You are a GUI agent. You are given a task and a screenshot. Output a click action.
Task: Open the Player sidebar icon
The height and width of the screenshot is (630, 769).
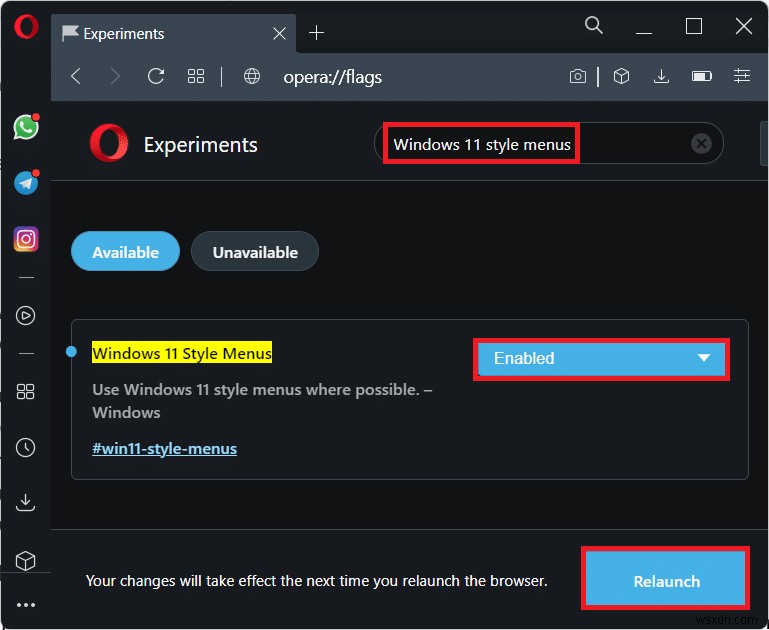(26, 315)
